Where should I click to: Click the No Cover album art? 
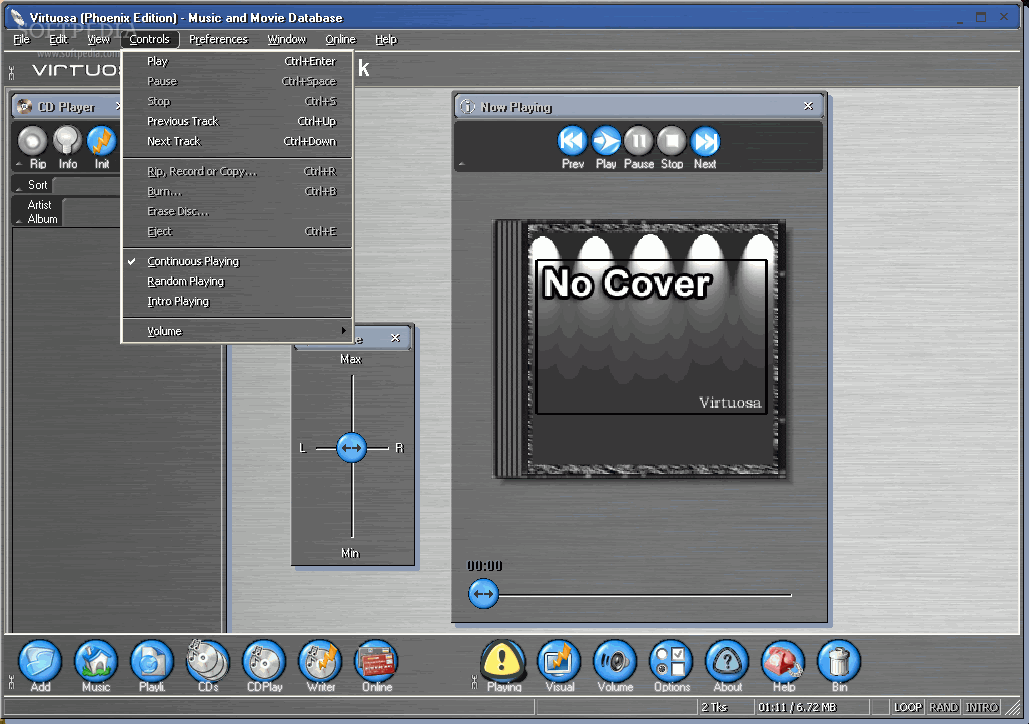[x=639, y=349]
